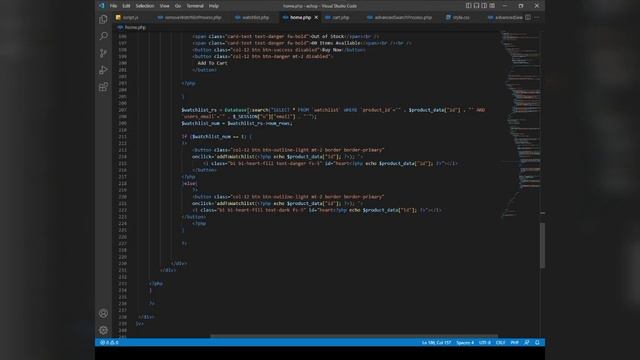Close the home.php tab

point(316,17)
